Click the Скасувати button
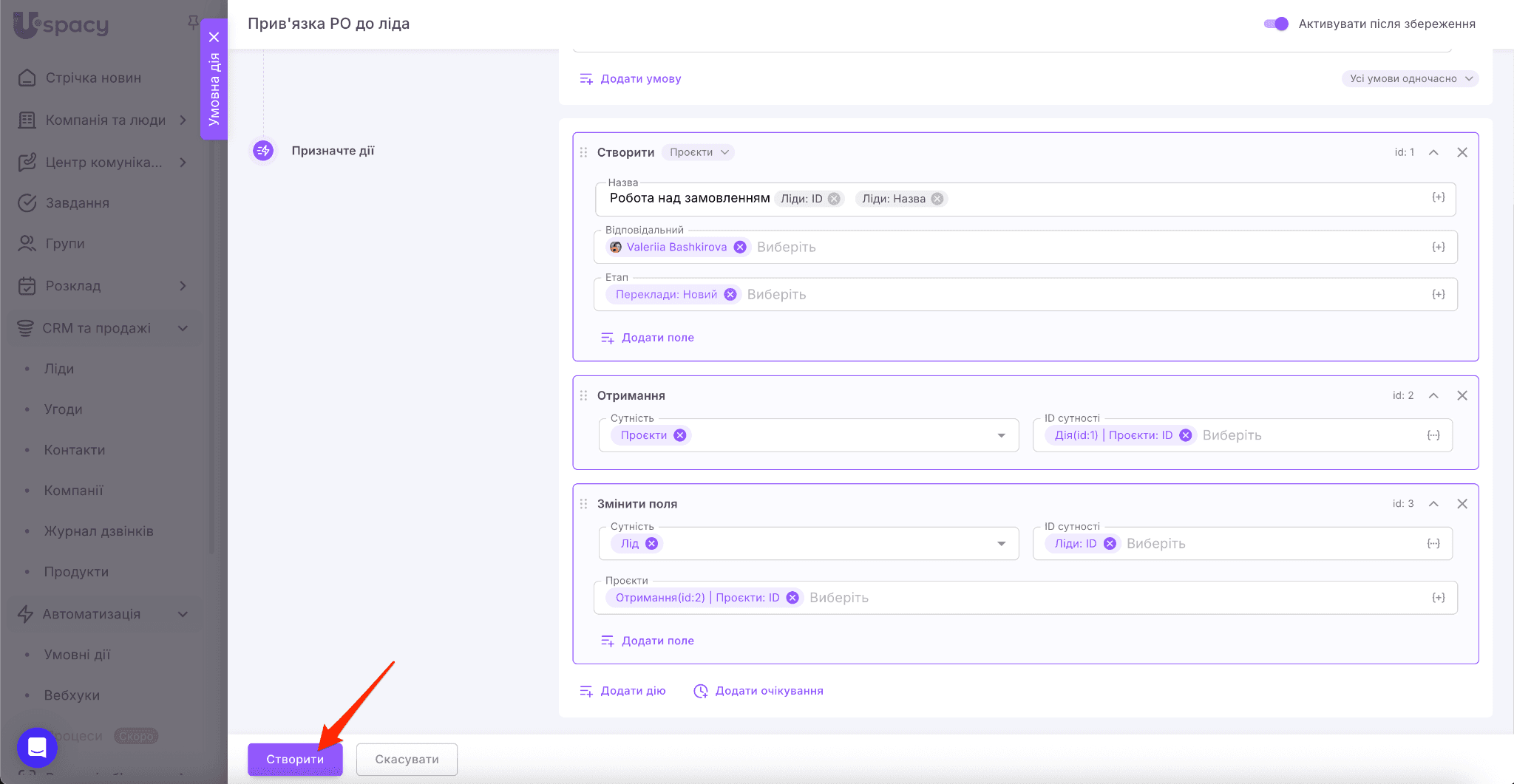The height and width of the screenshot is (784, 1514). [407, 759]
